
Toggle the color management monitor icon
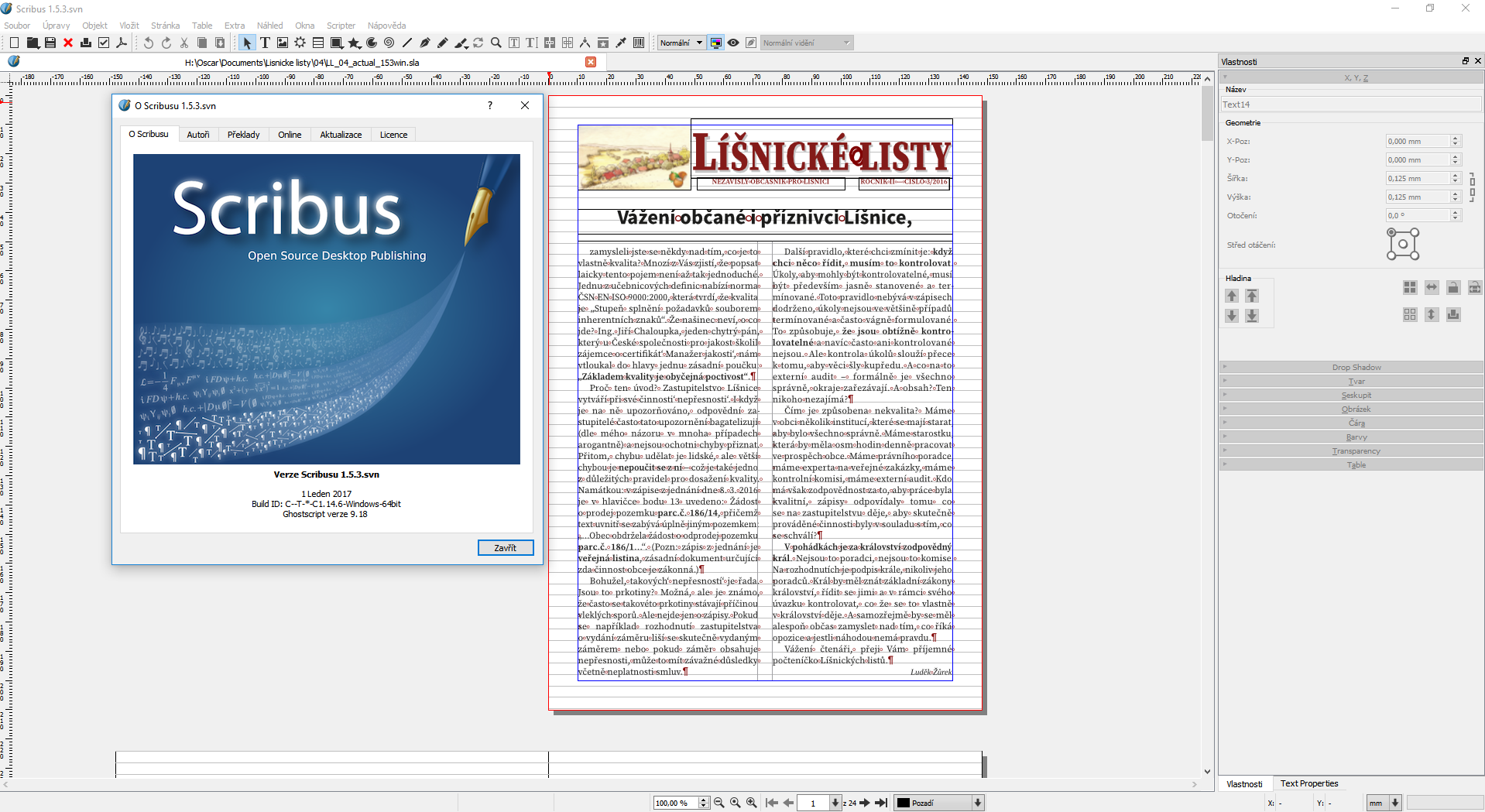[716, 43]
